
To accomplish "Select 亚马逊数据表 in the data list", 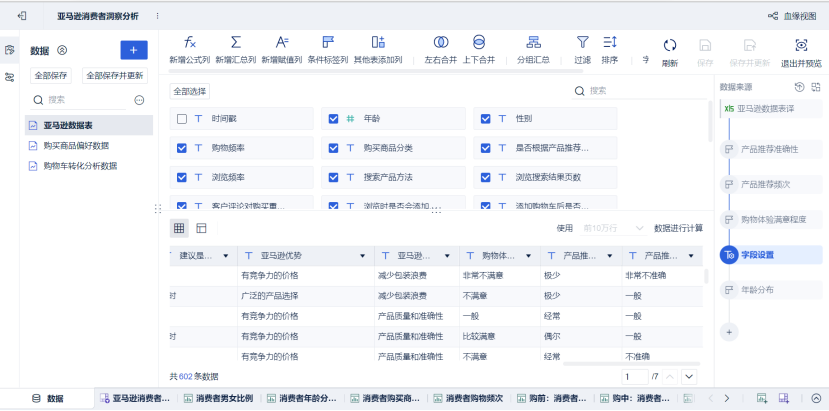I will pyautogui.click(x=89, y=125).
